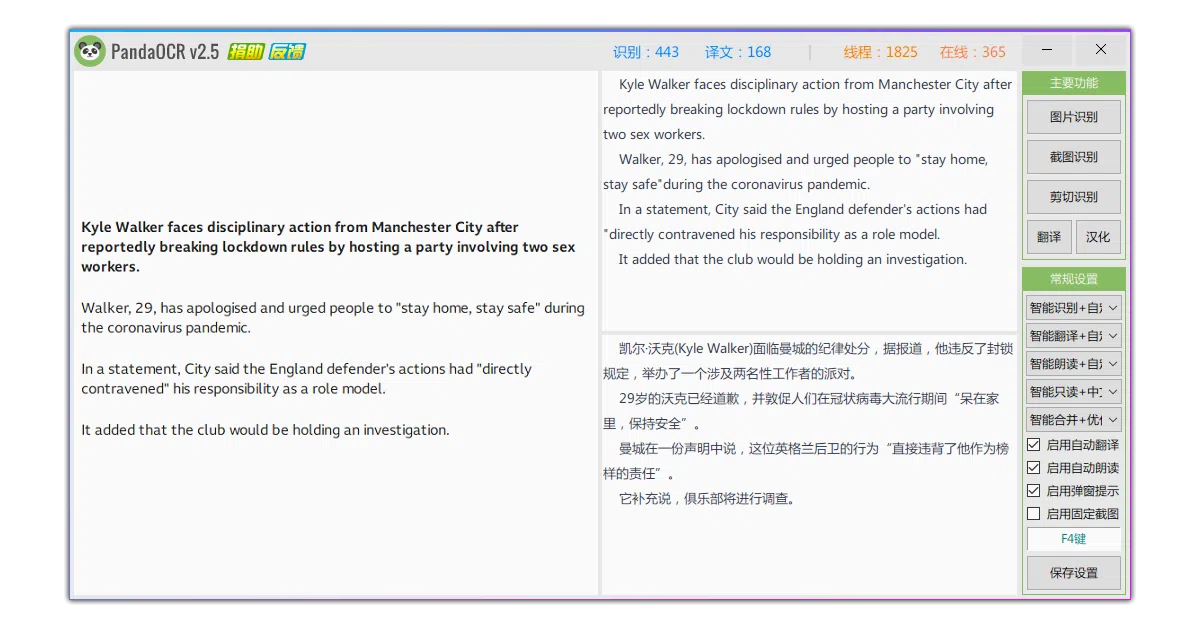Click the F4键 hotkey field
This screenshot has height=630, width=1200.
1074,538
